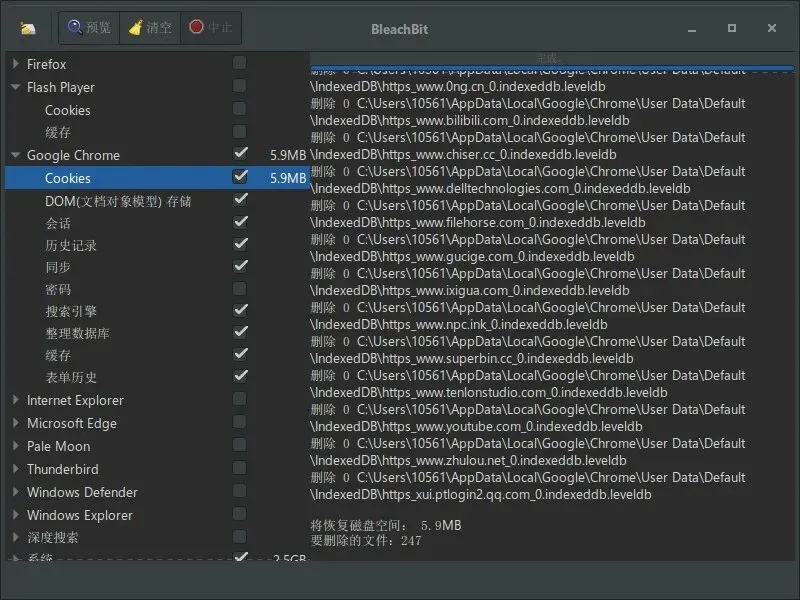
Task: Check the 密码 checkbox
Action: click(239, 289)
